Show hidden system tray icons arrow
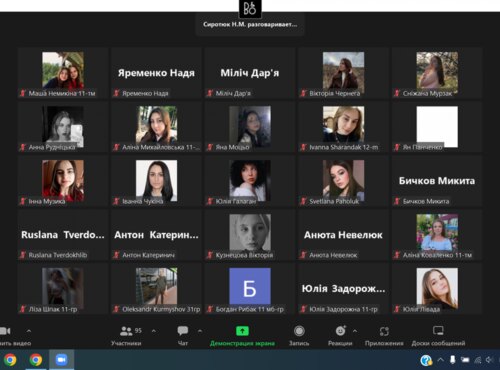 (440, 360)
